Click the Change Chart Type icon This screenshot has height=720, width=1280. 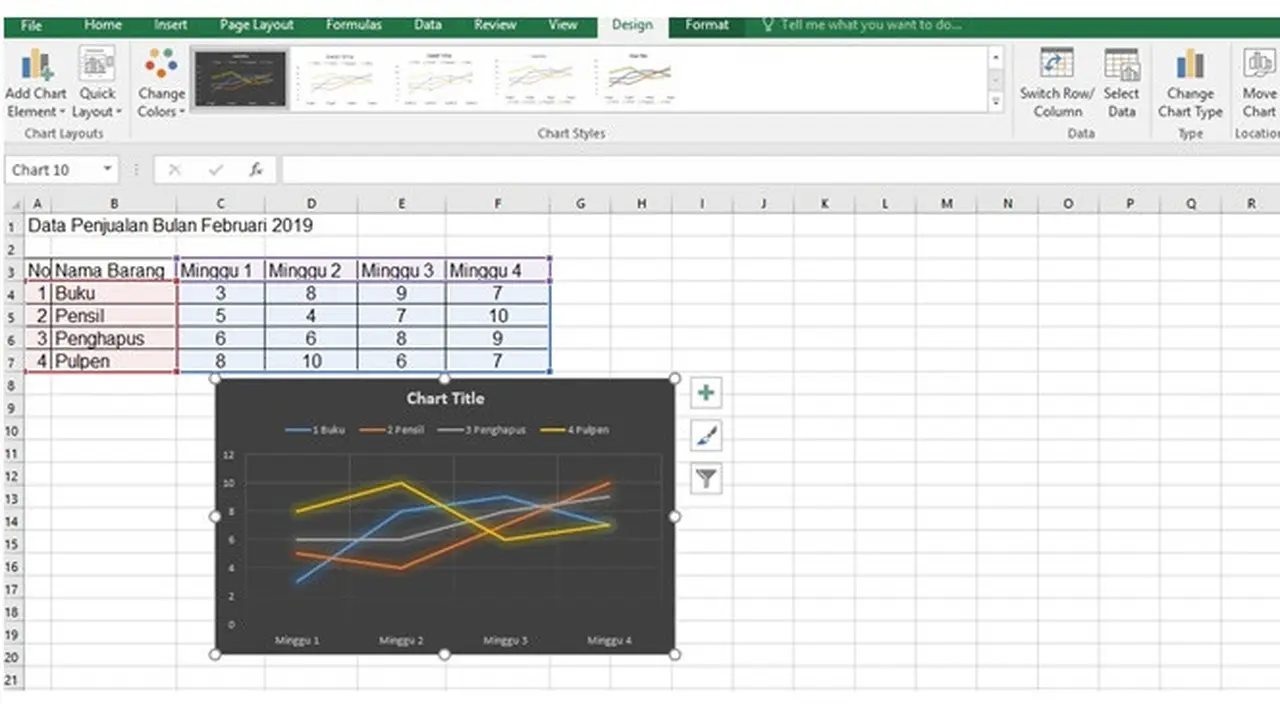(x=1190, y=80)
